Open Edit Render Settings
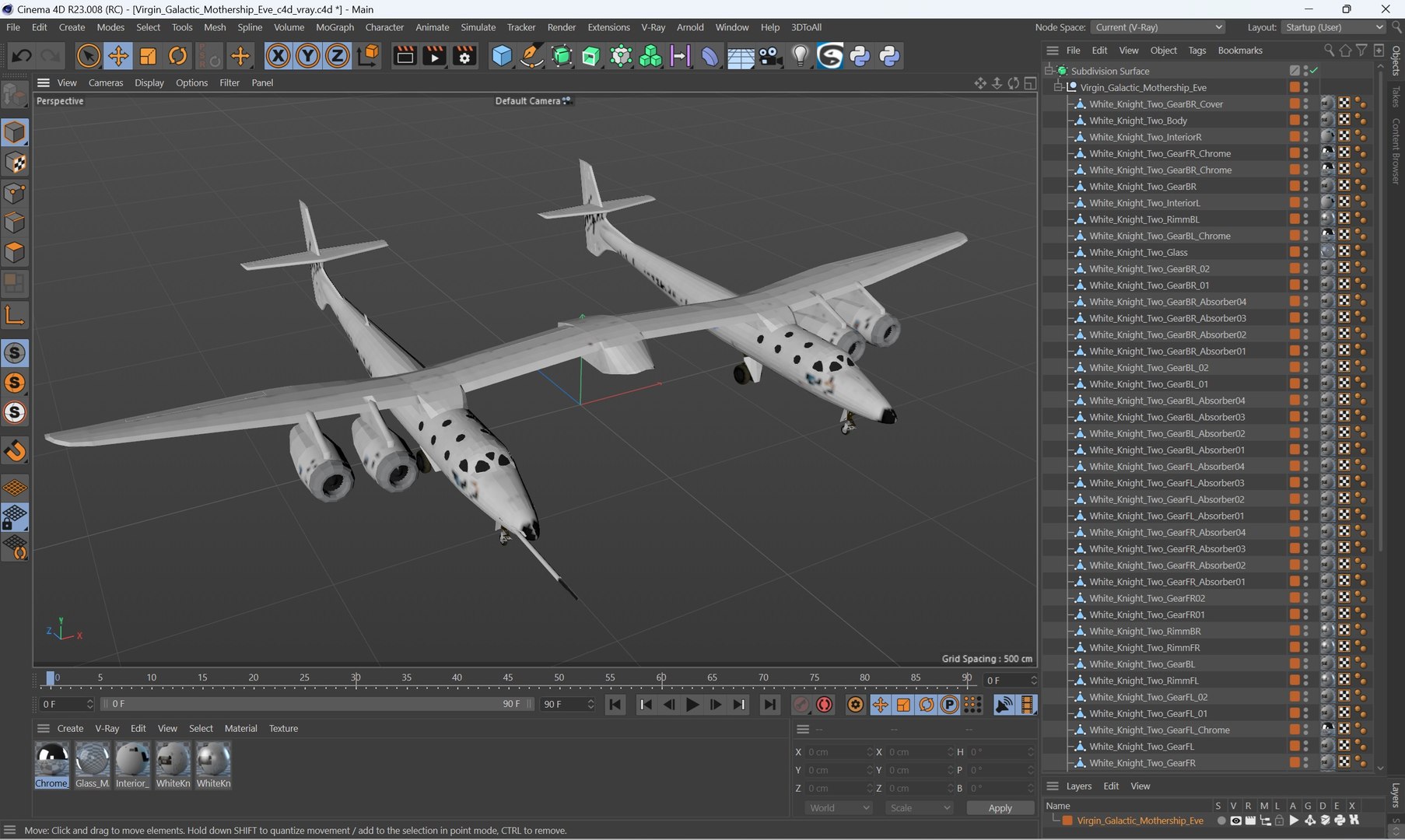1405x840 pixels. [464, 55]
